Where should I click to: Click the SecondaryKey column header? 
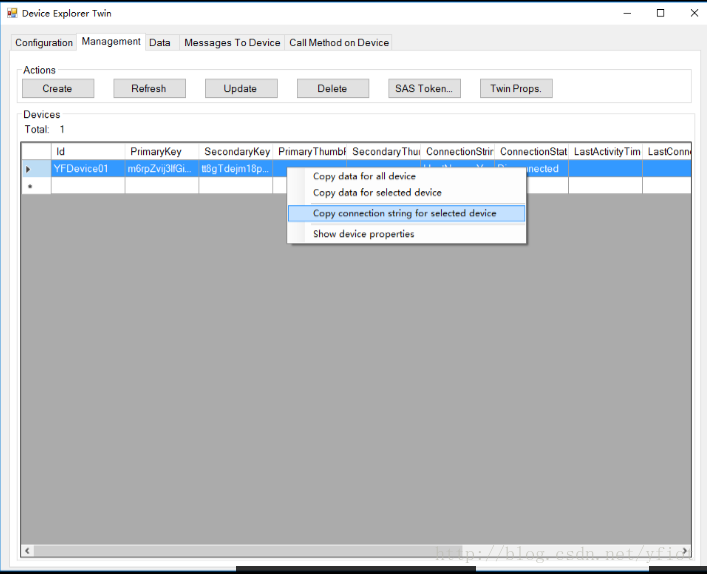(x=236, y=152)
